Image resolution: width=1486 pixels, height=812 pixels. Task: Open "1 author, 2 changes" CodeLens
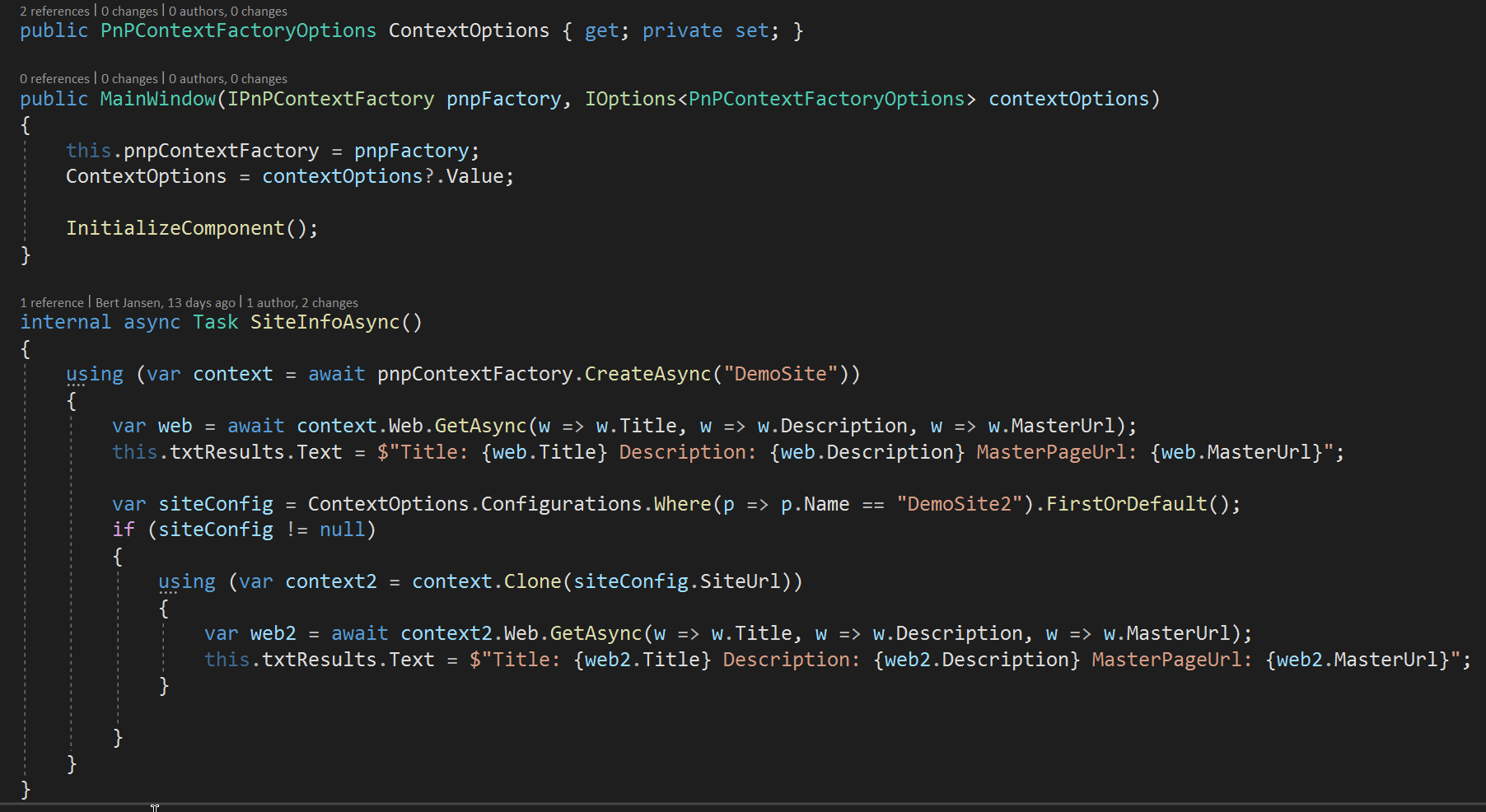pyautogui.click(x=302, y=302)
